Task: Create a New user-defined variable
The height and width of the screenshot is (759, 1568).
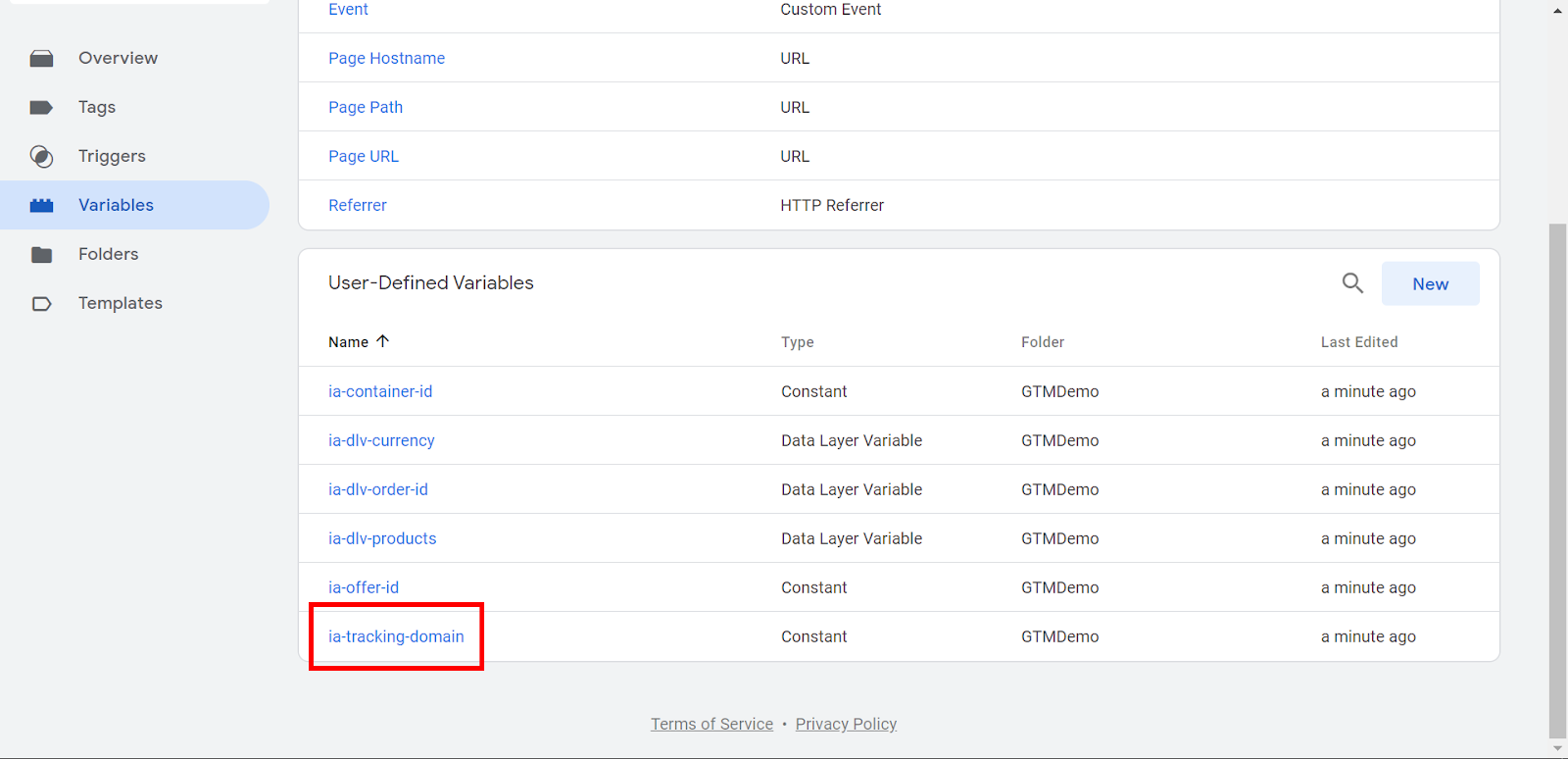Action: 1430,284
